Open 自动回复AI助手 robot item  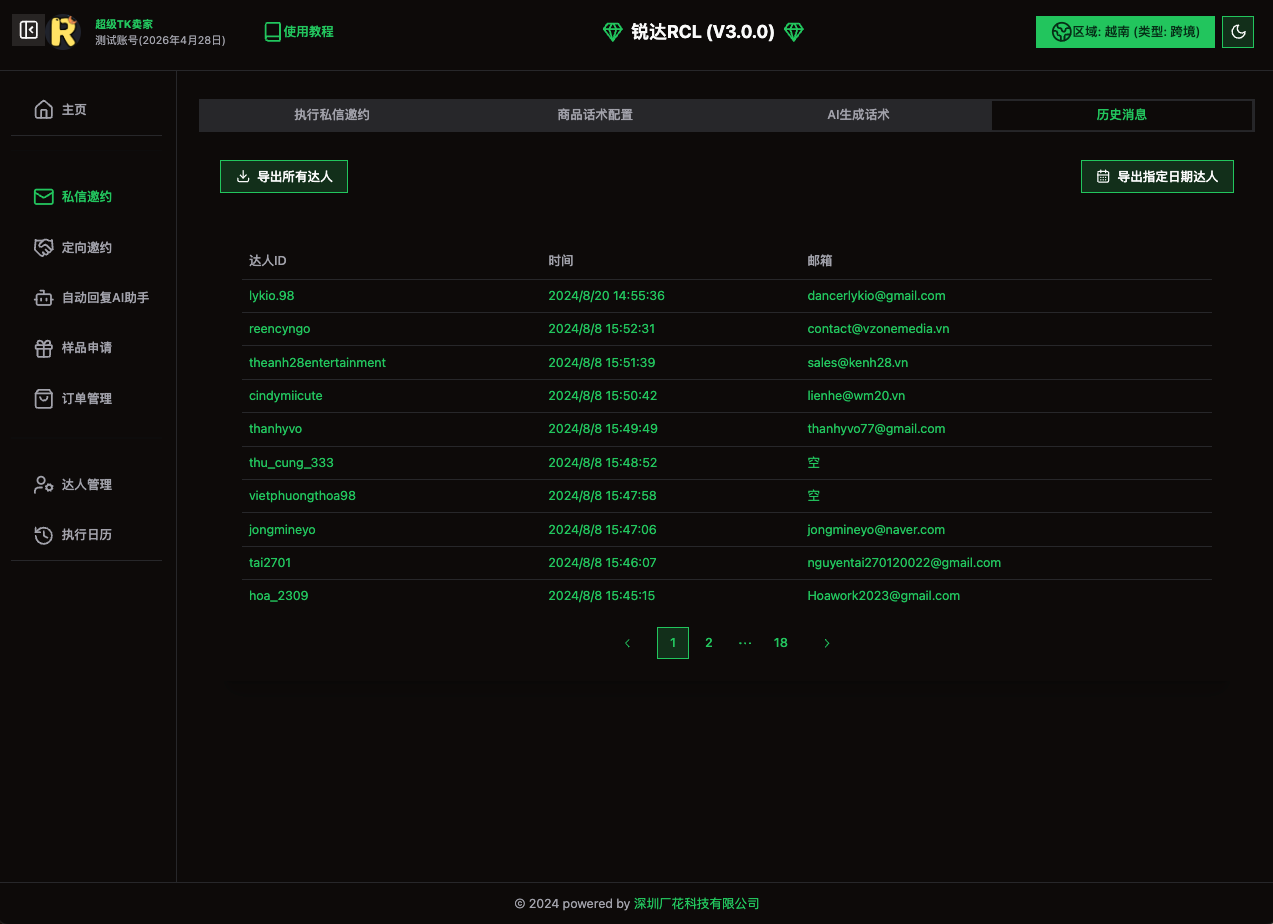(104, 298)
